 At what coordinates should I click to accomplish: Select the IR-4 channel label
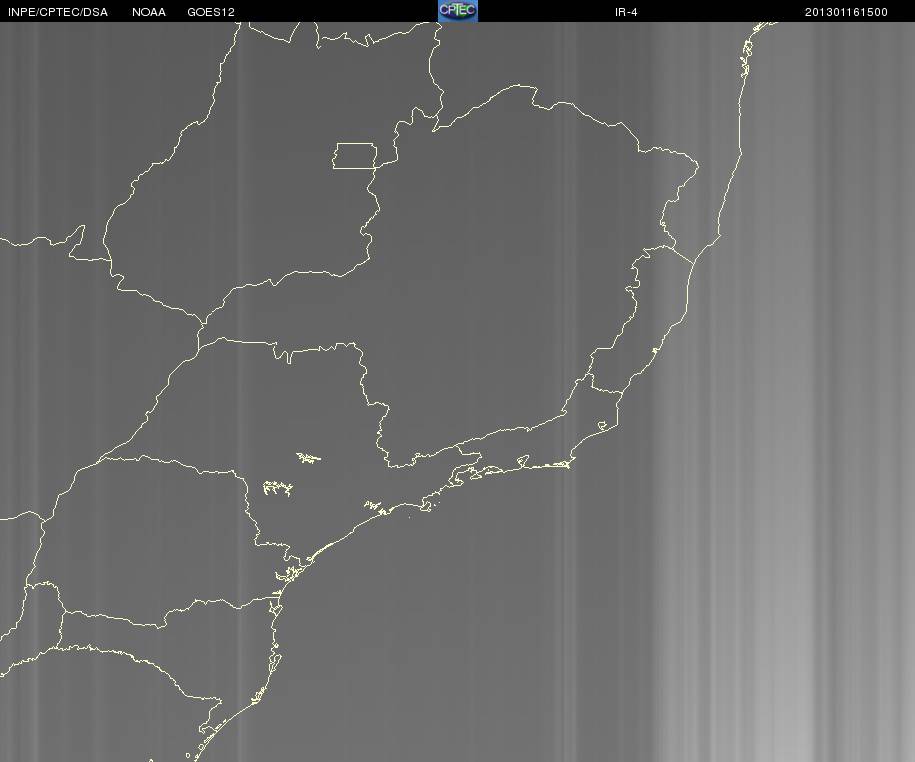pos(626,12)
